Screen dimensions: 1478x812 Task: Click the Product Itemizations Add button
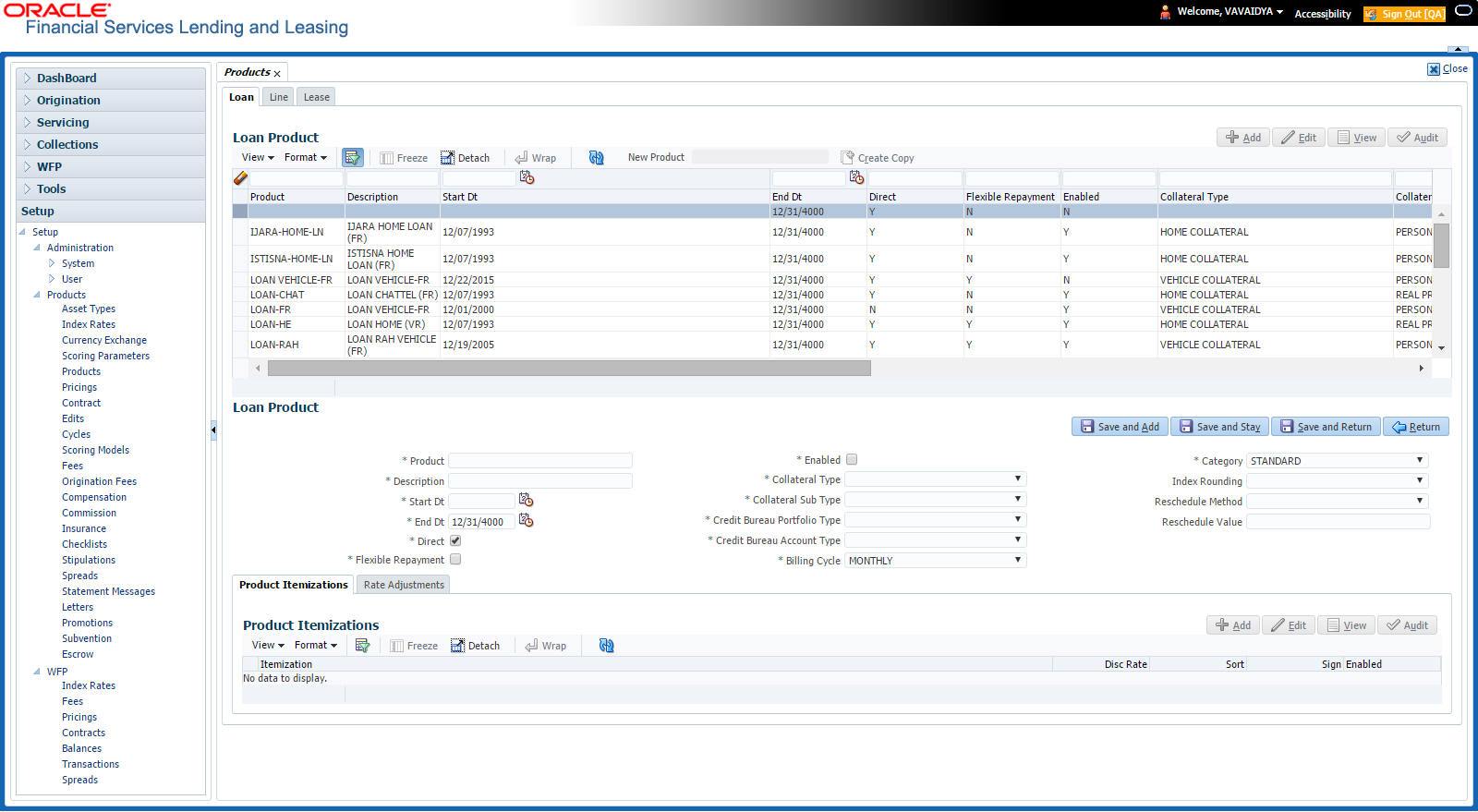(x=1232, y=625)
